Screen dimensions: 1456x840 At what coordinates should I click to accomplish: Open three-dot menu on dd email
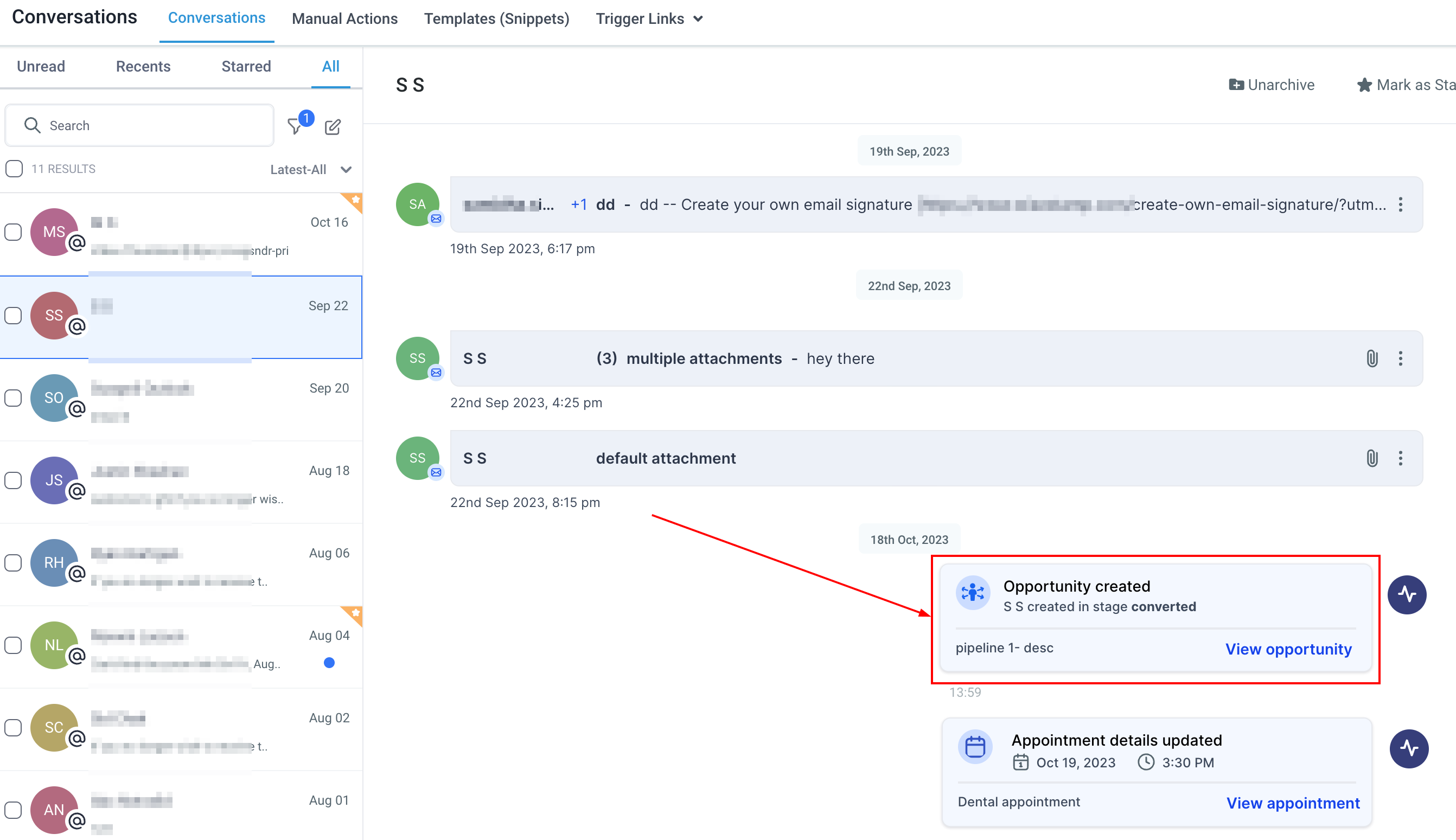click(x=1401, y=204)
